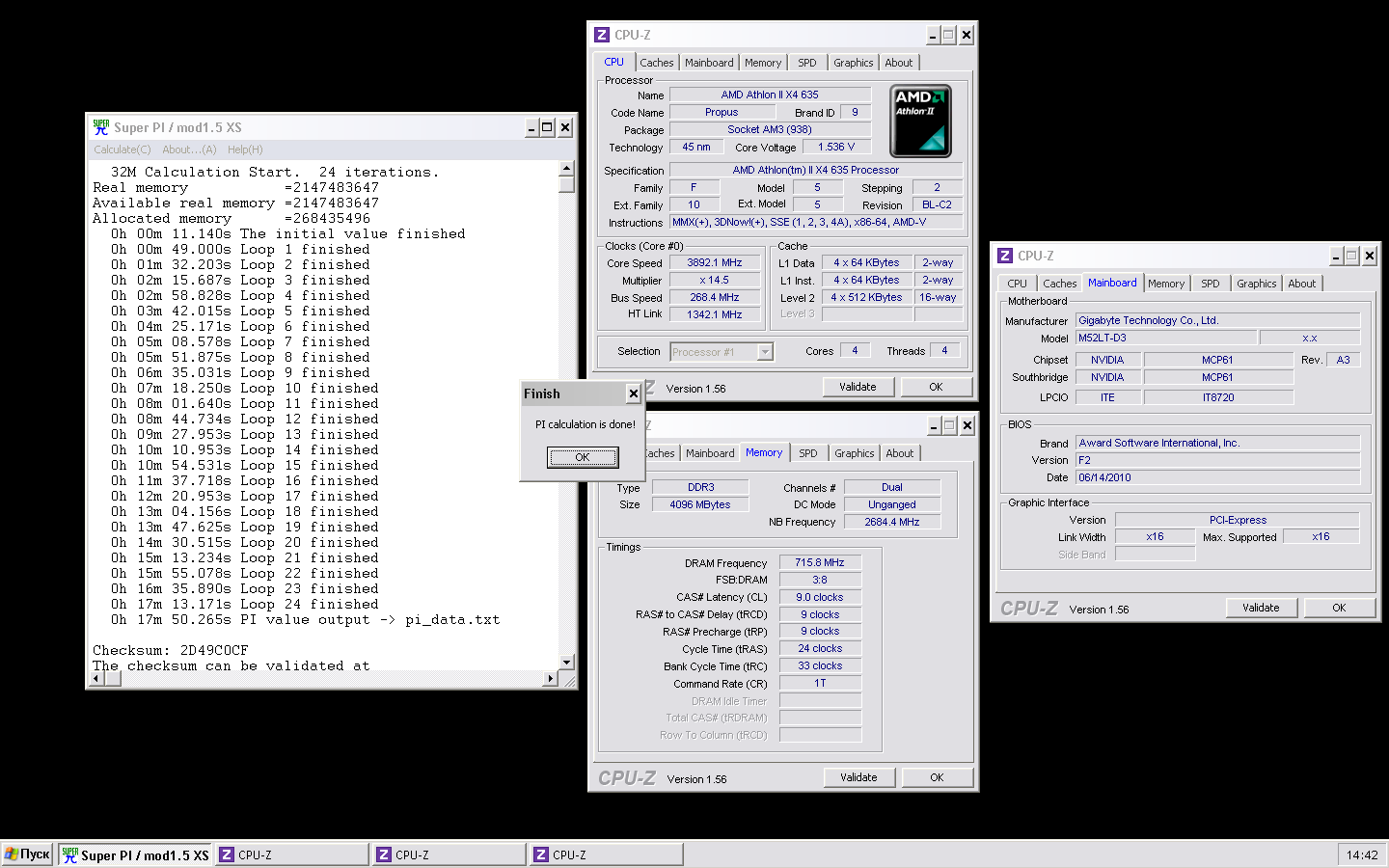Open the Help menu in Super PI
The image size is (1389, 868).
point(245,149)
